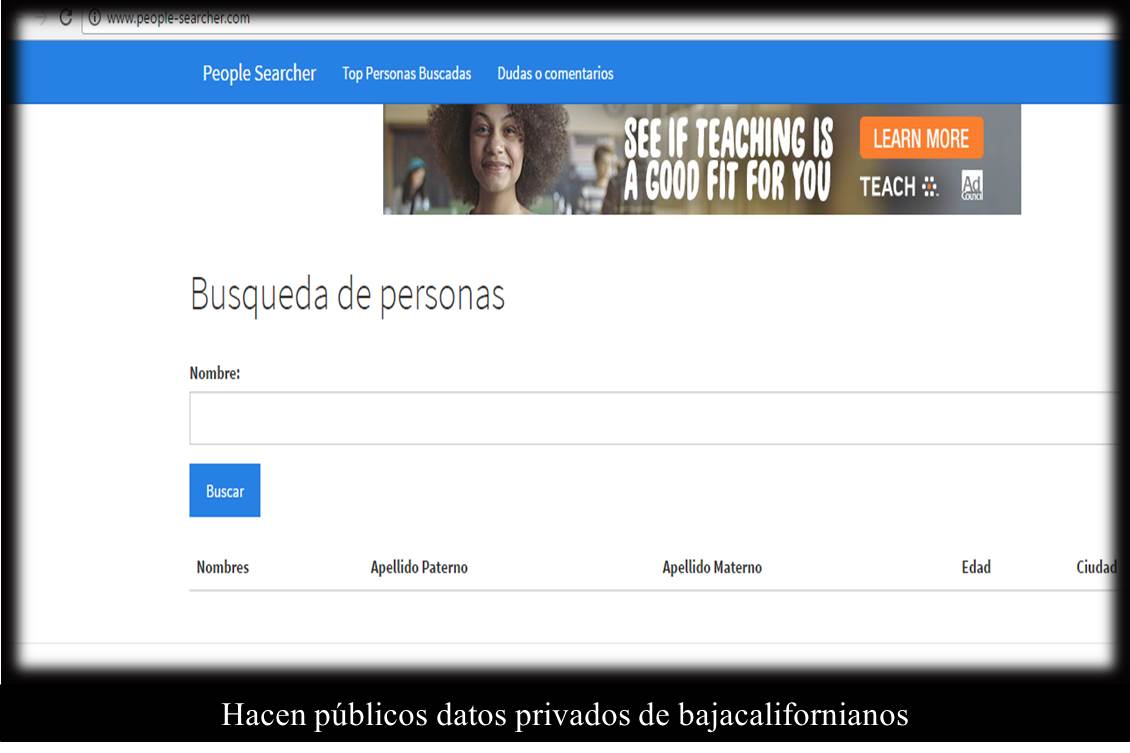Viewport: 1130px width, 753px height.
Task: Click the woman's photo in the ad banner
Action: 497,159
